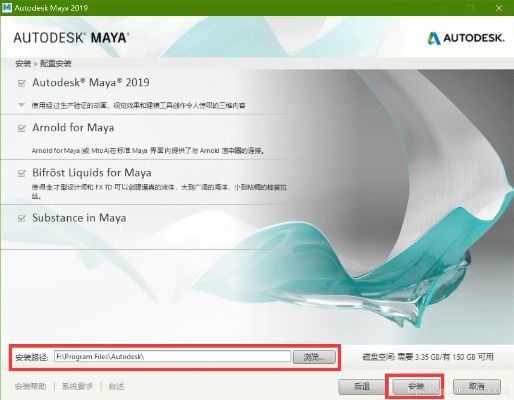The image size is (514, 400).
Task: Click the Arnold for Maya title text
Action: pyautogui.click(x=73, y=128)
